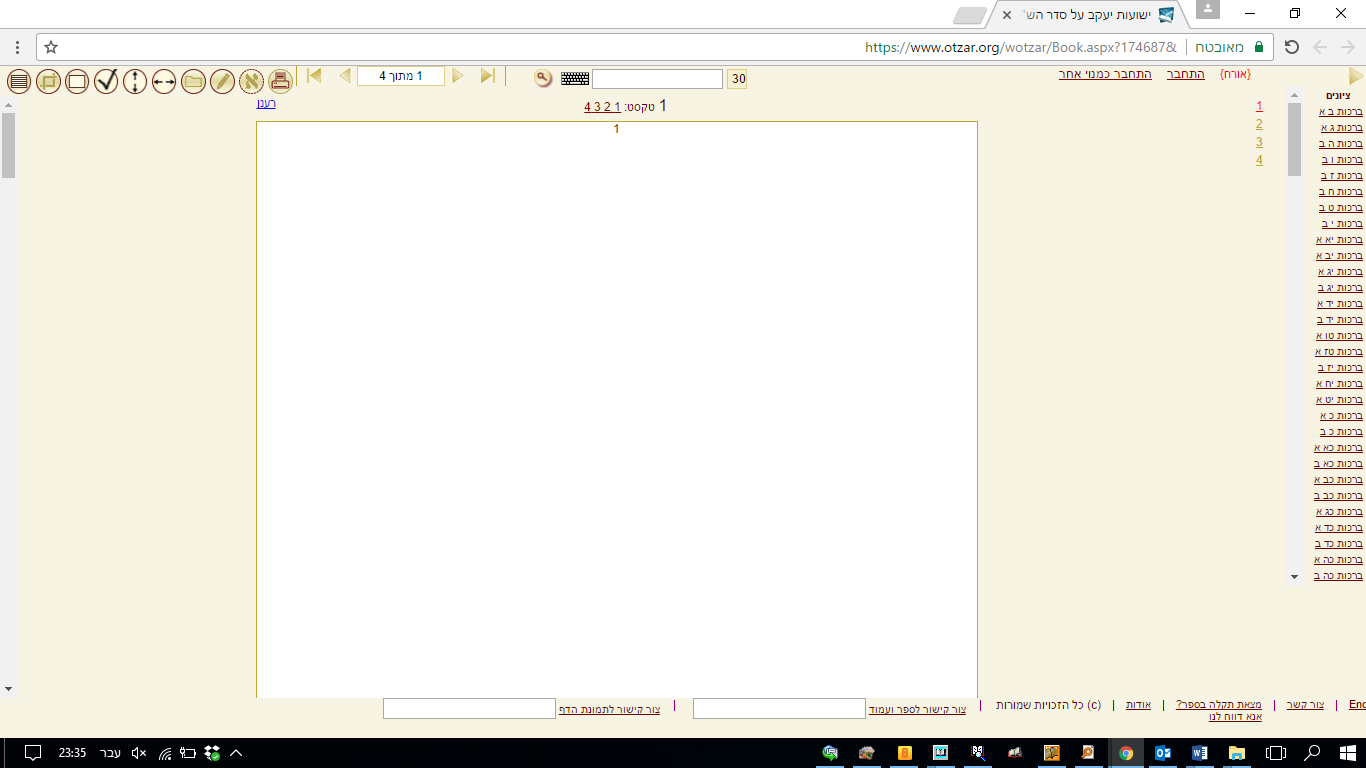Open ברכות טו א in index
1366x768 pixels.
tap(1339, 336)
